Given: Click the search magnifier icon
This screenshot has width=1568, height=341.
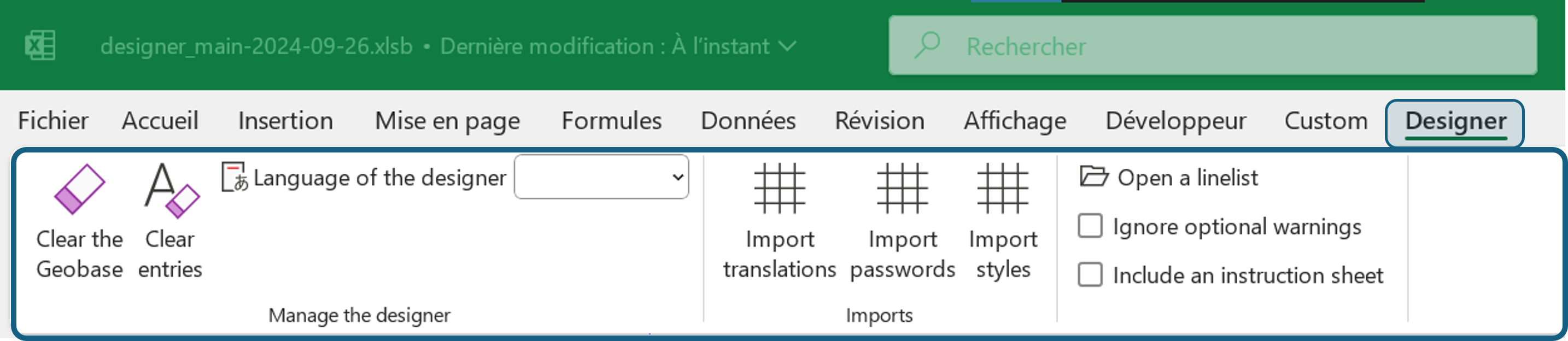Looking at the screenshot, I should [927, 45].
